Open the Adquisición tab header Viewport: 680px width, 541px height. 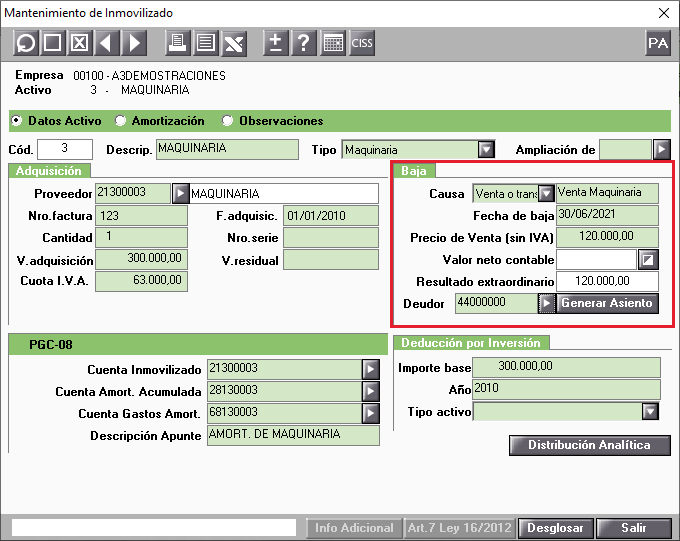coord(49,171)
